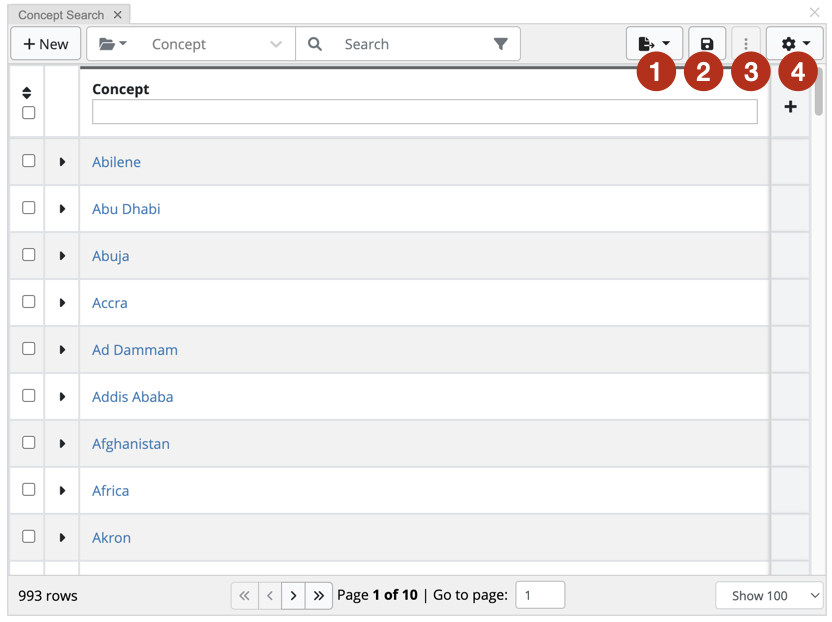Click the export icon dropdown
832x622 pixels.
654,44
